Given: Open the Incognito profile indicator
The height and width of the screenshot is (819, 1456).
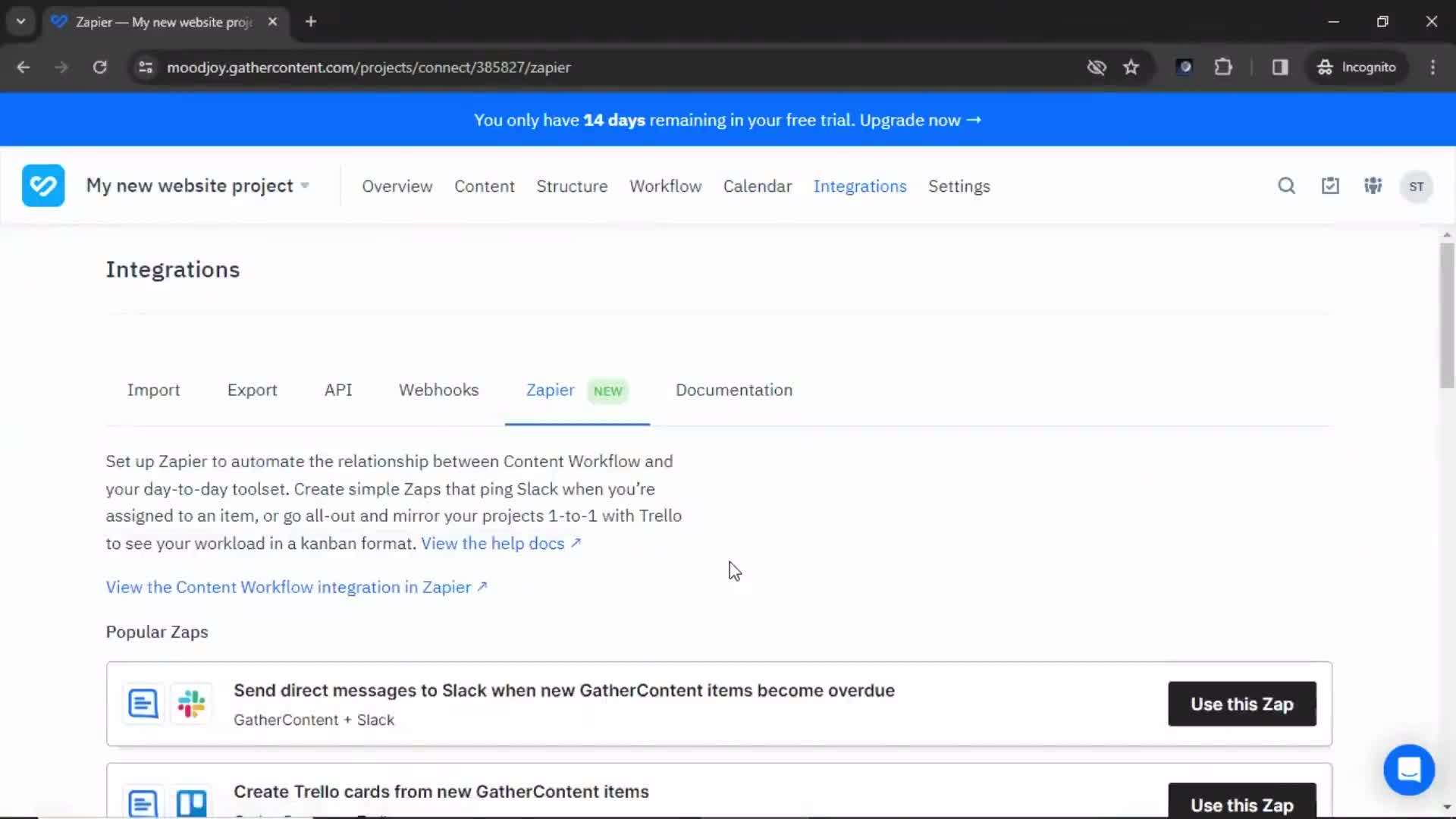Looking at the screenshot, I should tap(1357, 67).
